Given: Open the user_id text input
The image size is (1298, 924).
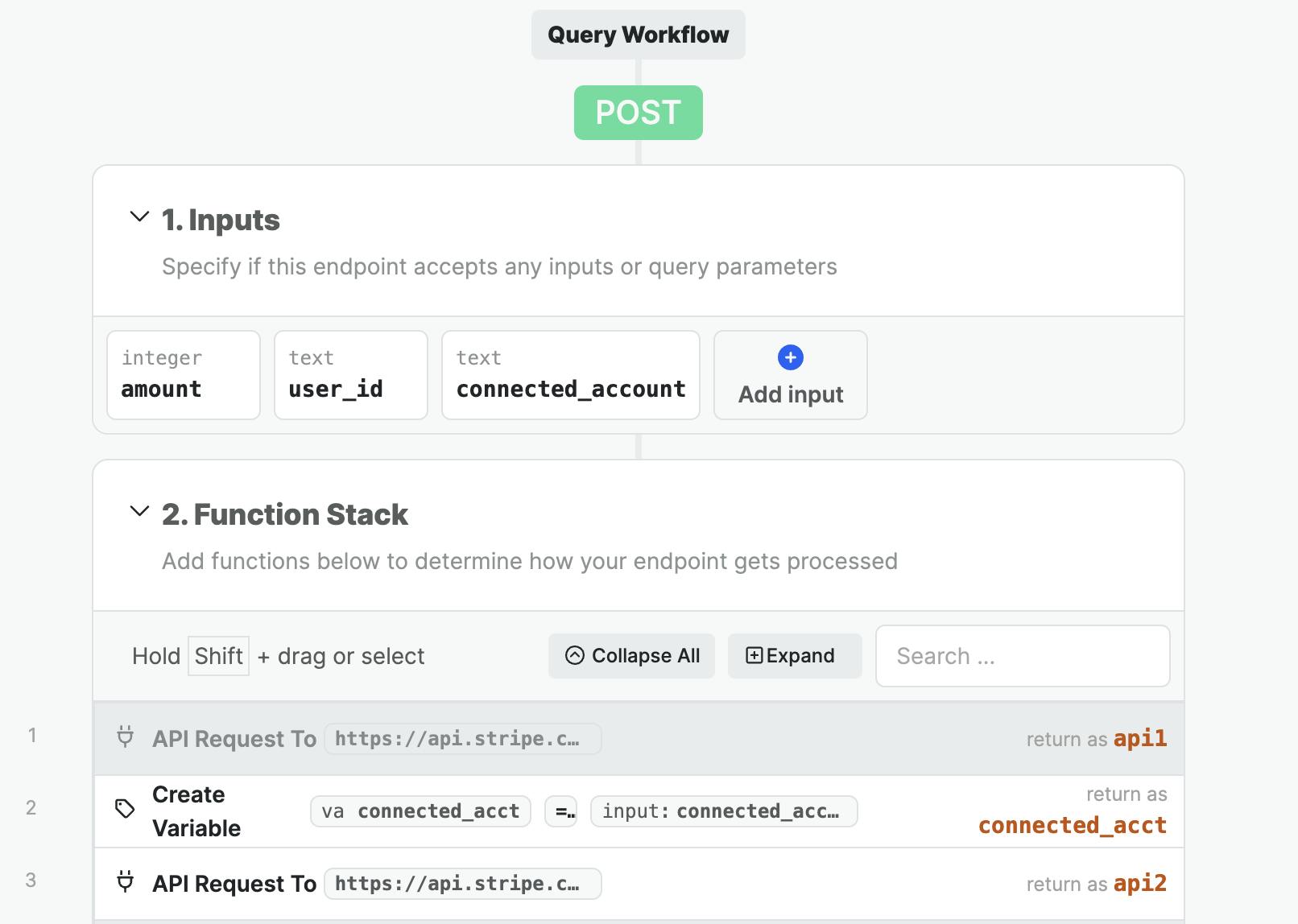Looking at the screenshot, I should tap(350, 375).
